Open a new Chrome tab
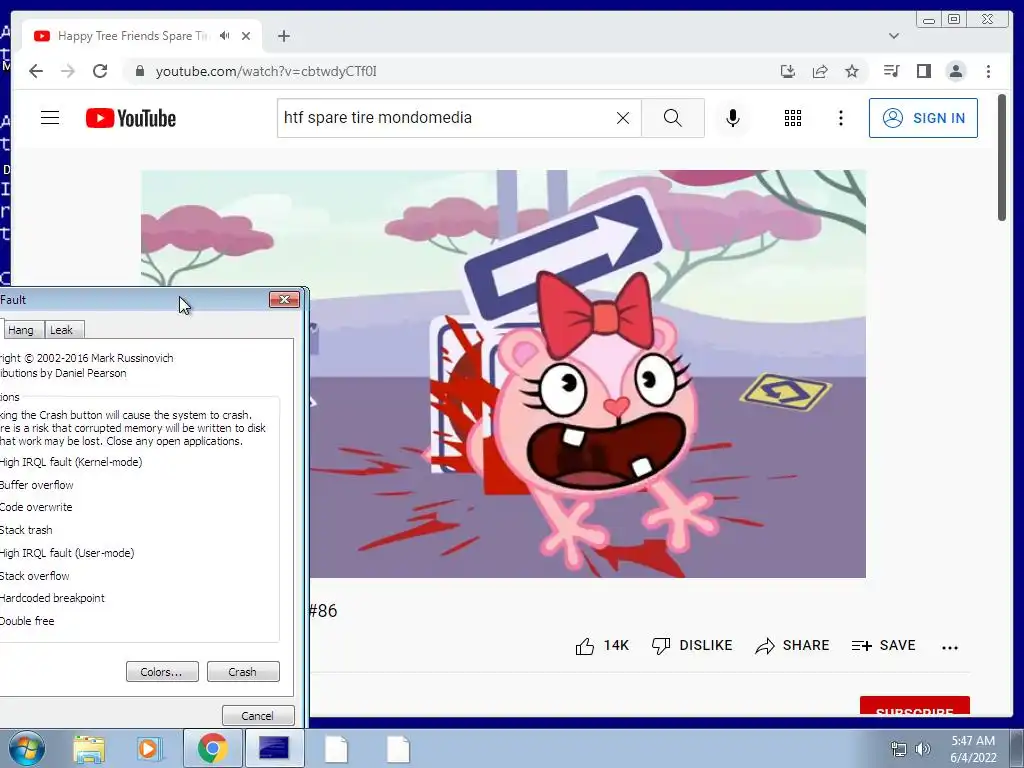This screenshot has height=768, width=1024. coord(283,36)
